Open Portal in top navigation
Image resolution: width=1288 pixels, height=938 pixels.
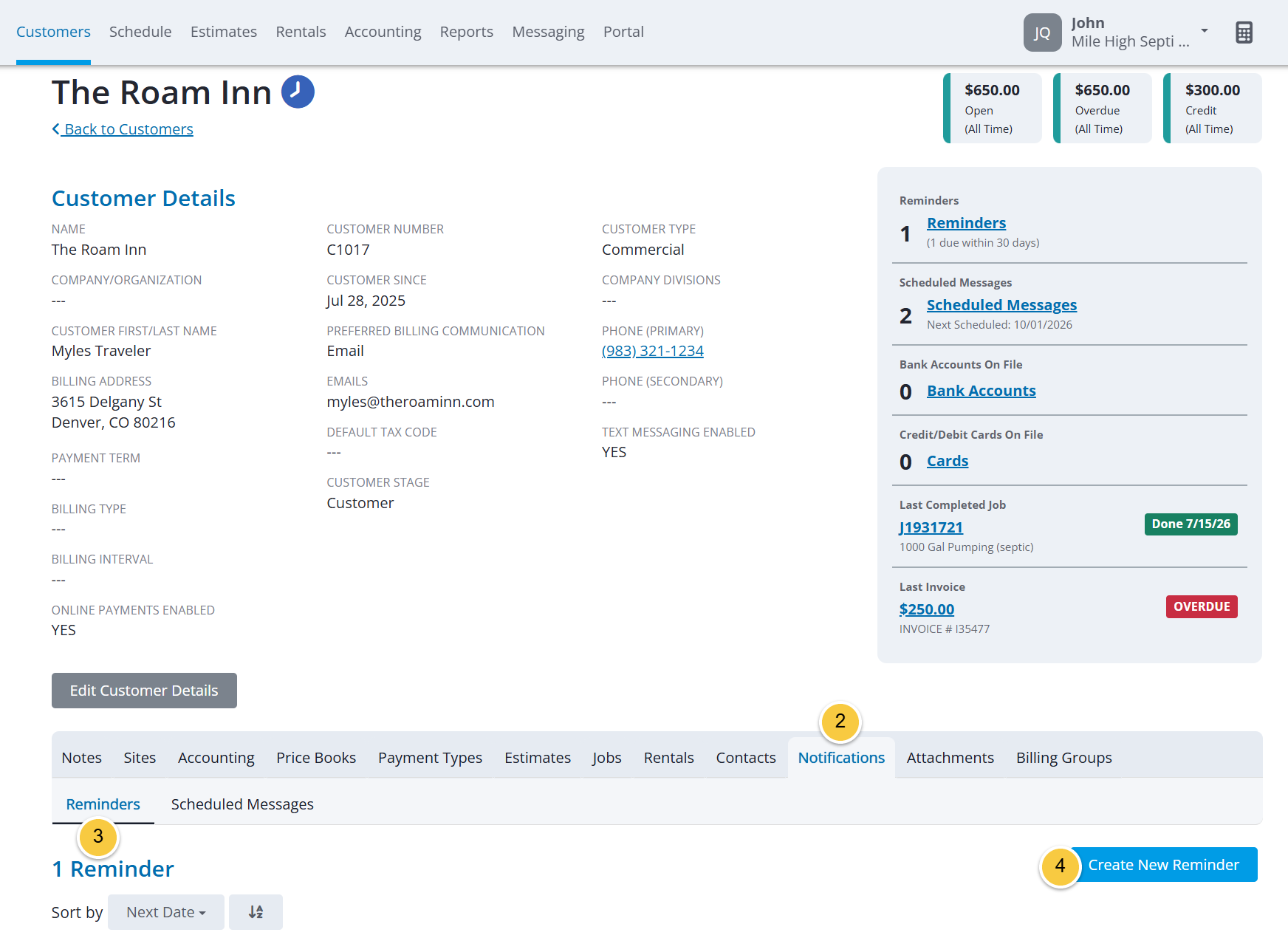pyautogui.click(x=623, y=32)
